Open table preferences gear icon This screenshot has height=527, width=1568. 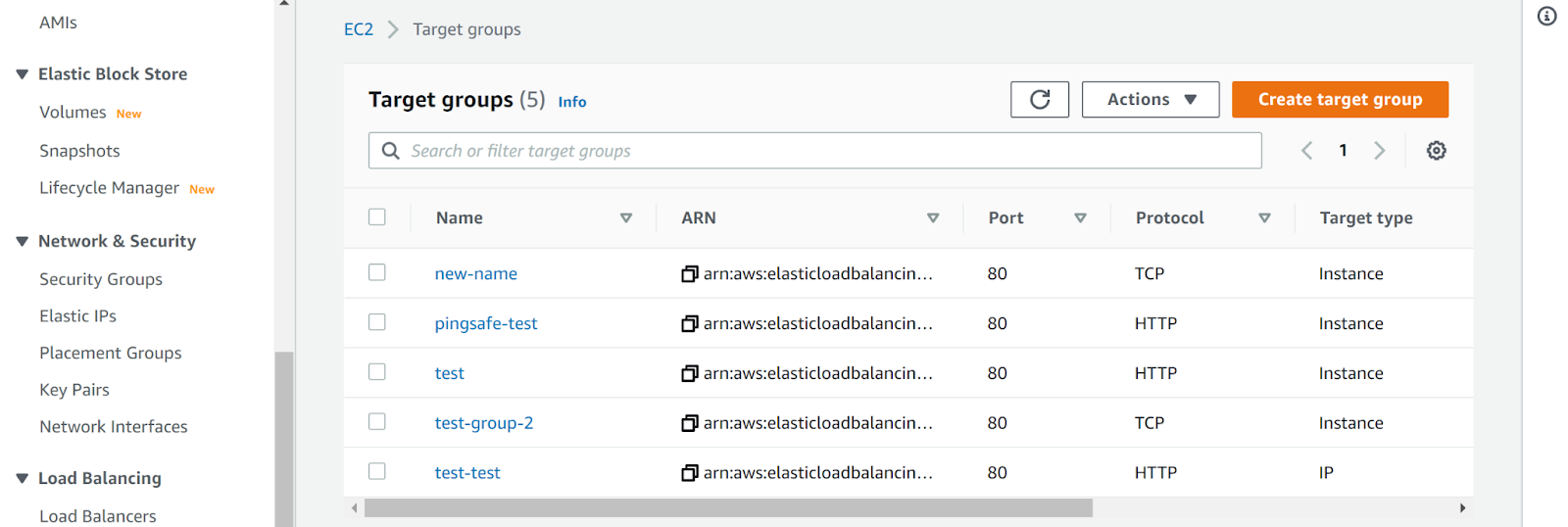(1436, 151)
